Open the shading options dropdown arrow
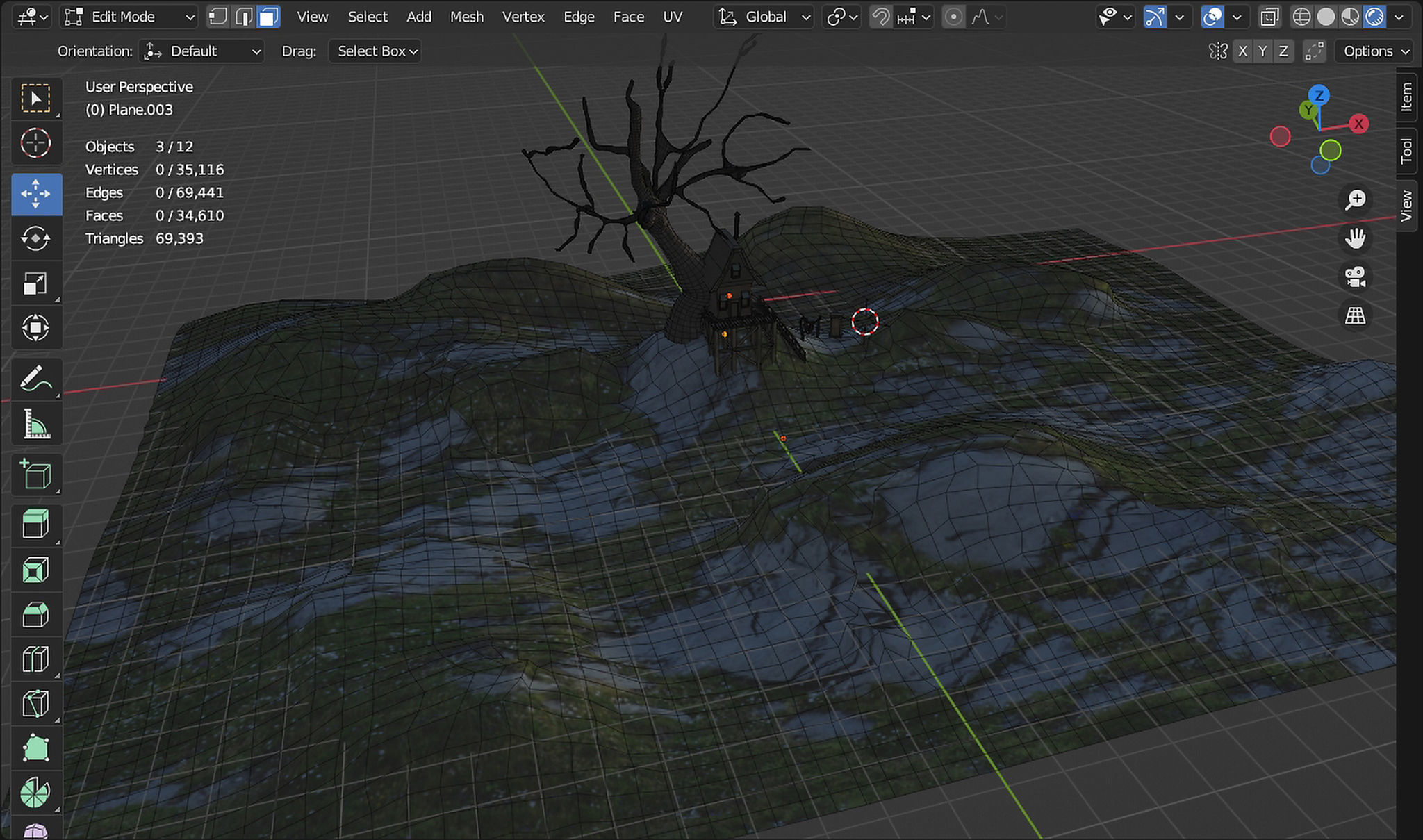Screen dimensions: 1423x840 (1399, 17)
